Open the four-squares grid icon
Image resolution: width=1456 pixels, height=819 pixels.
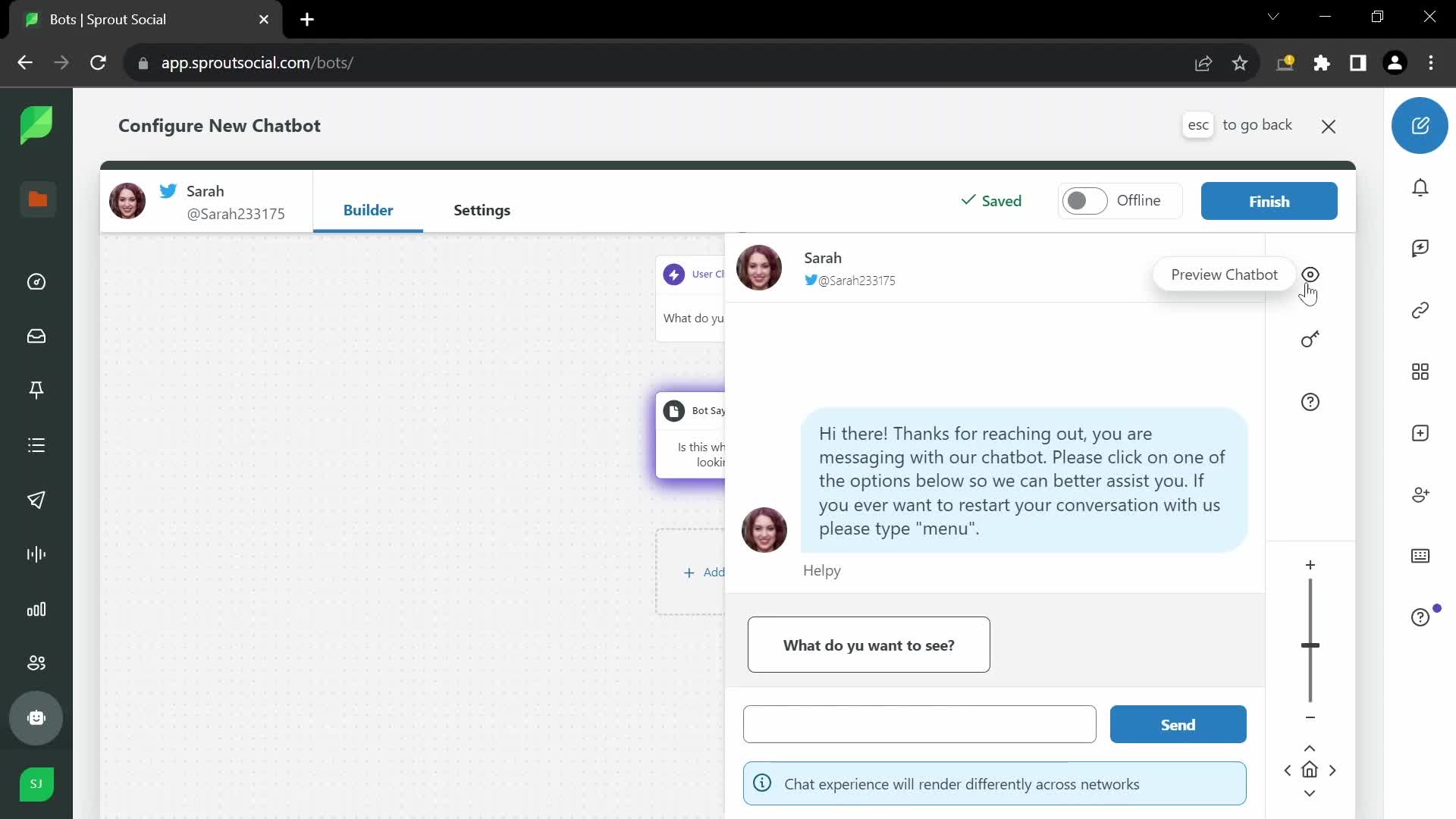(1420, 372)
